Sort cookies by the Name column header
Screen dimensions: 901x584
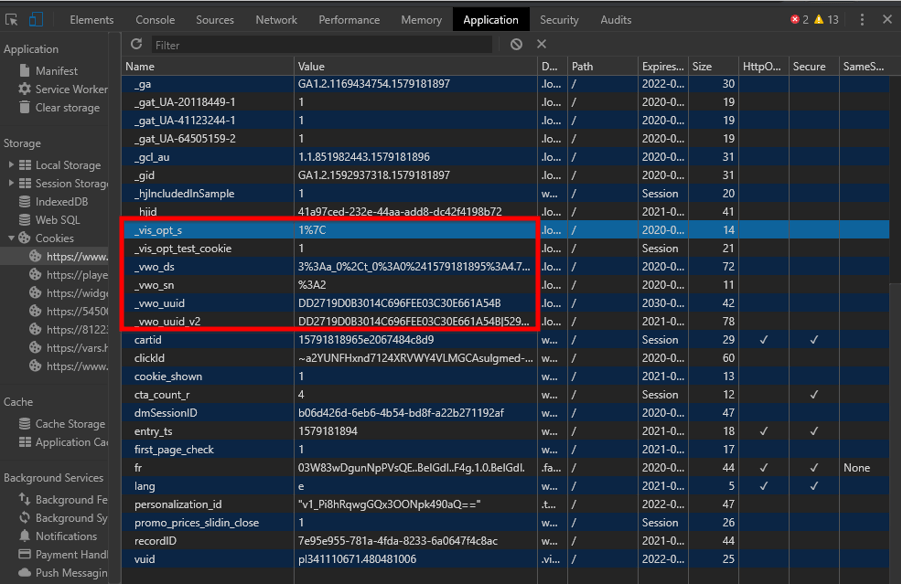pos(208,67)
